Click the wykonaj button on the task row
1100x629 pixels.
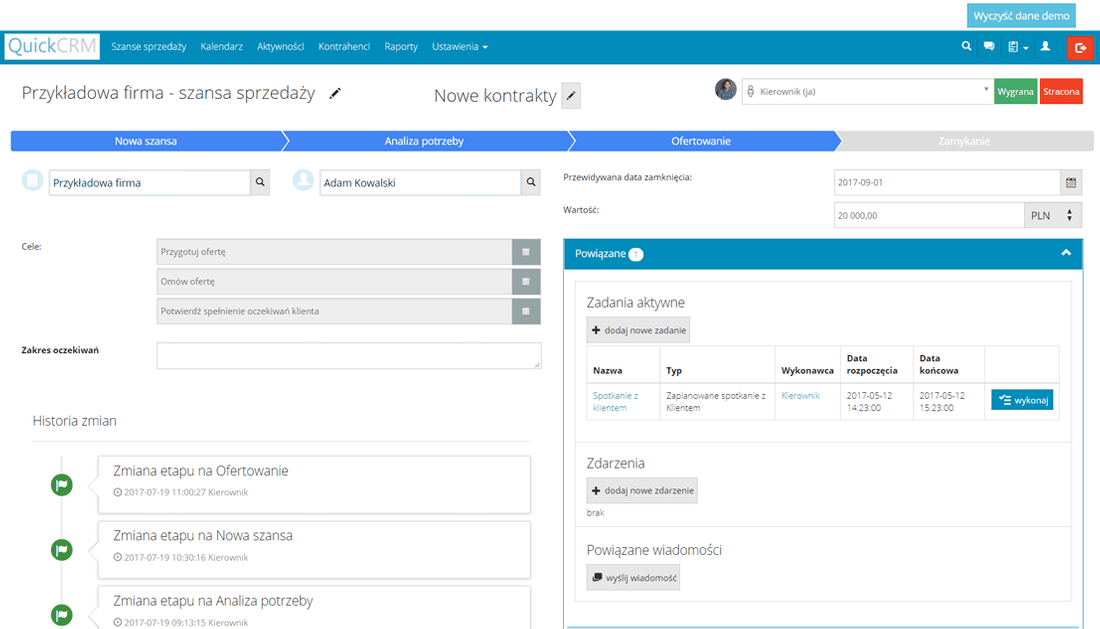[1021, 399]
